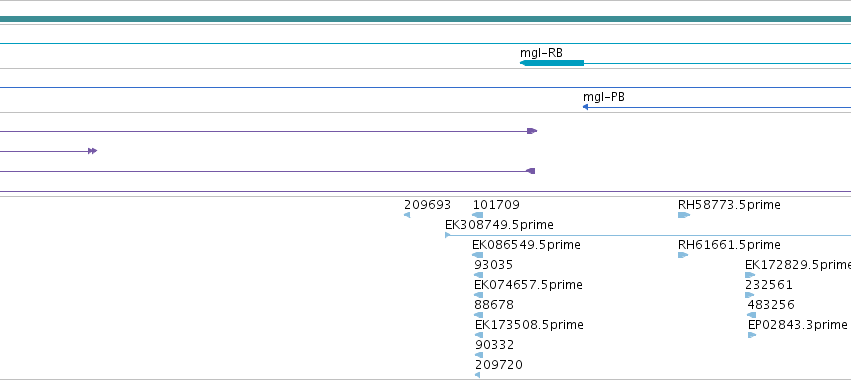Click the mgl-PB protein label
The width and height of the screenshot is (851, 380).
[x=604, y=97]
